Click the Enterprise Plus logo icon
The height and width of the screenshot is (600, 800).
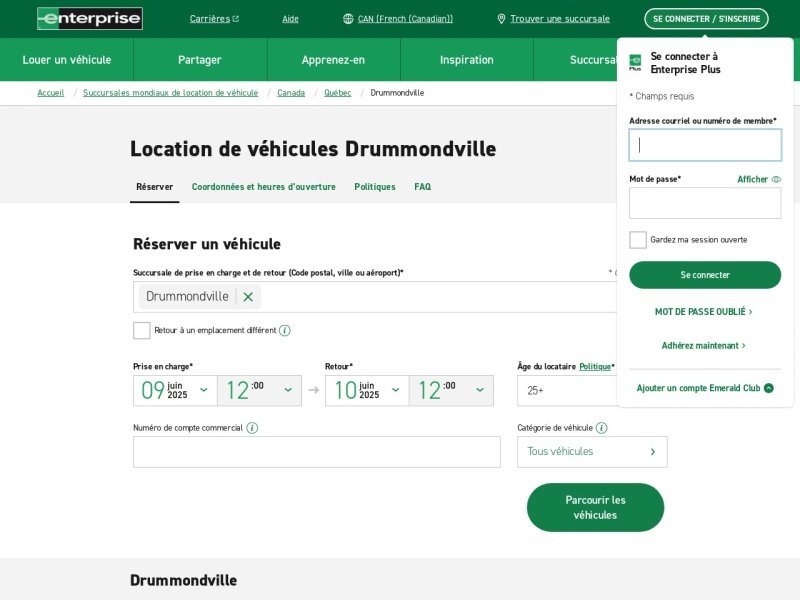(x=635, y=63)
